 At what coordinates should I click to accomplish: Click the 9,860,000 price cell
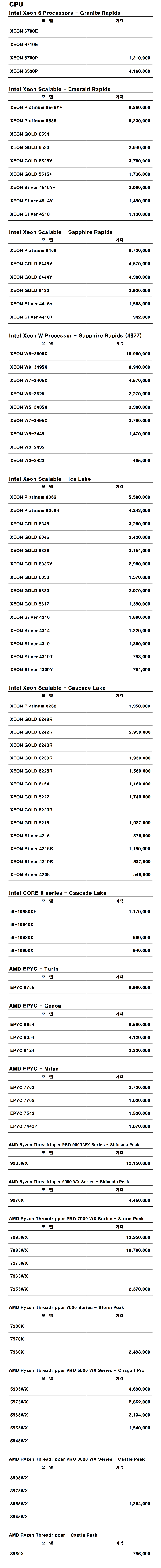tap(139, 107)
